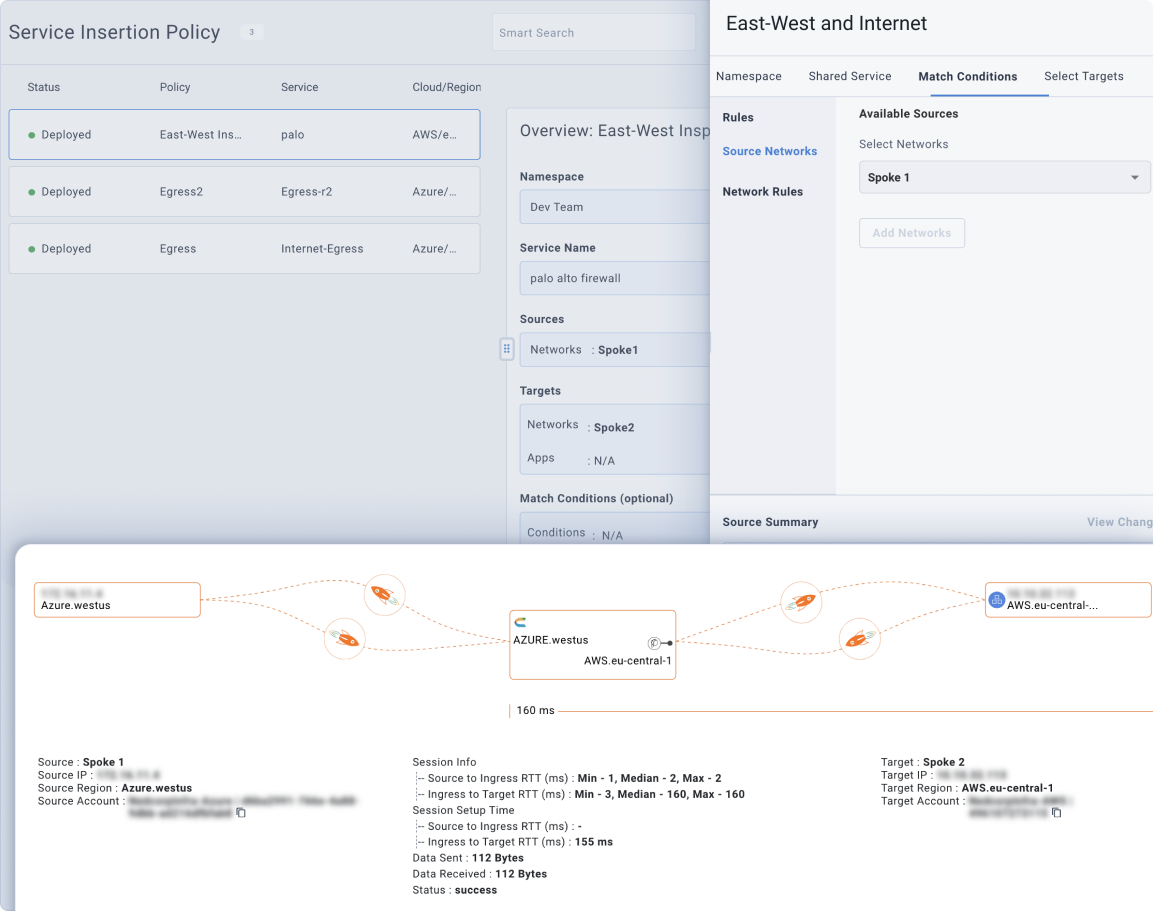Open the Shared Service tab
The width and height of the screenshot is (1153, 911).
pyautogui.click(x=849, y=76)
